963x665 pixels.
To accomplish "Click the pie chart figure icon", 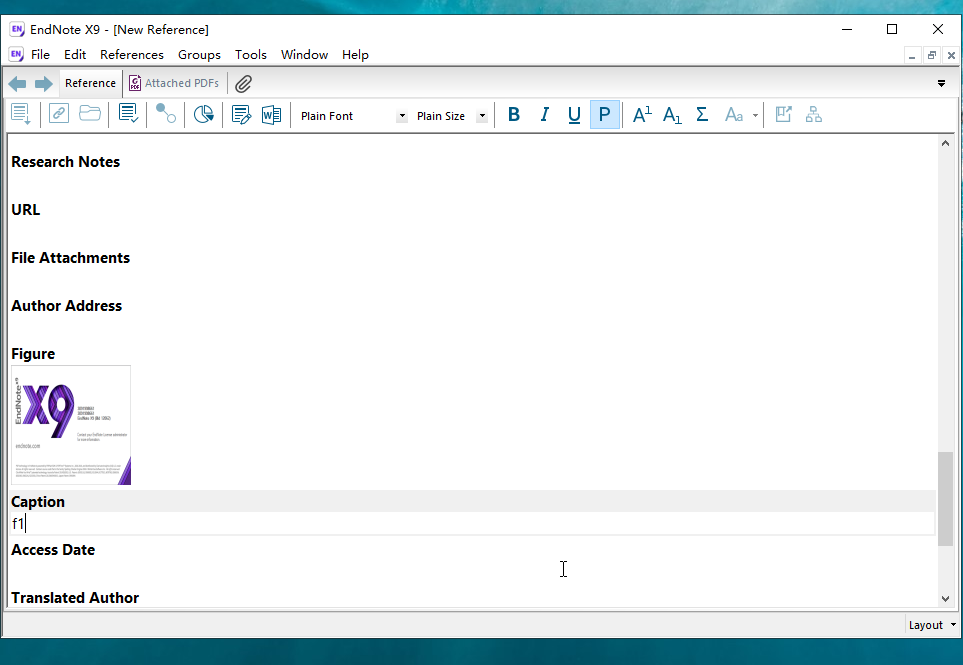I will 203,115.
